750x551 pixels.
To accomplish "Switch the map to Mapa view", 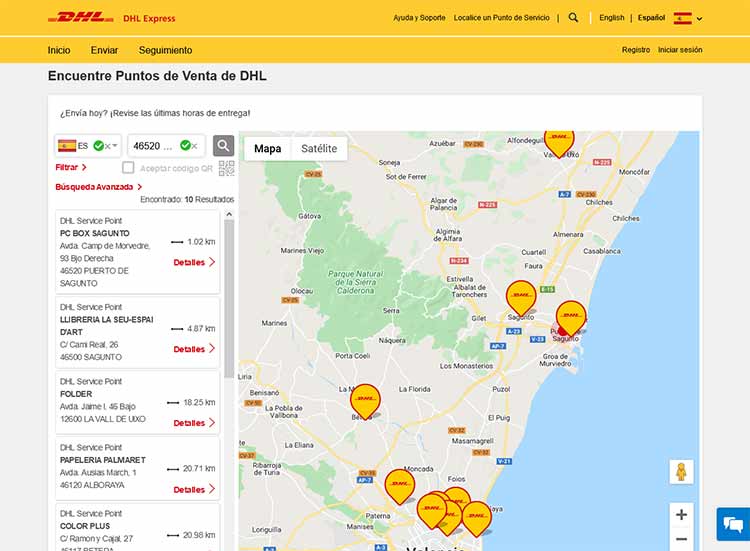I will click(x=267, y=148).
